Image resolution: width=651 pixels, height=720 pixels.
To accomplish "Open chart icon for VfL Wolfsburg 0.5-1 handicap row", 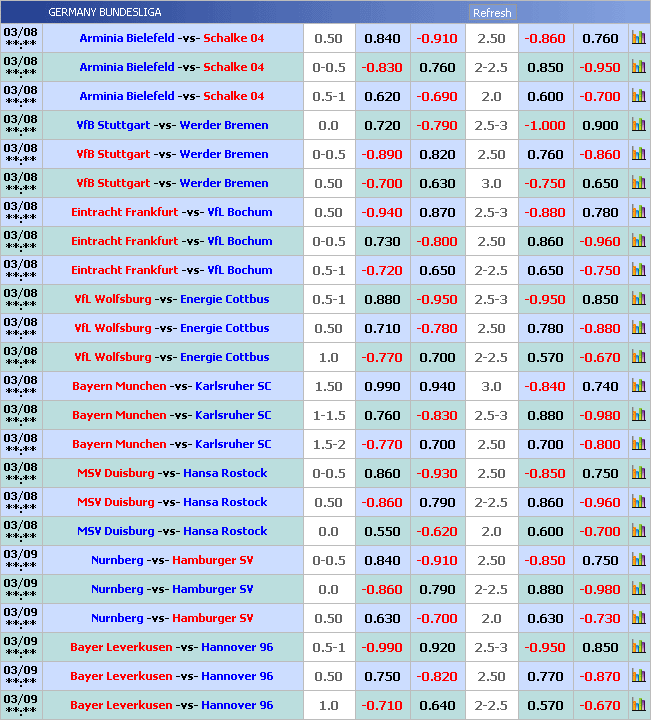I will (x=639, y=298).
